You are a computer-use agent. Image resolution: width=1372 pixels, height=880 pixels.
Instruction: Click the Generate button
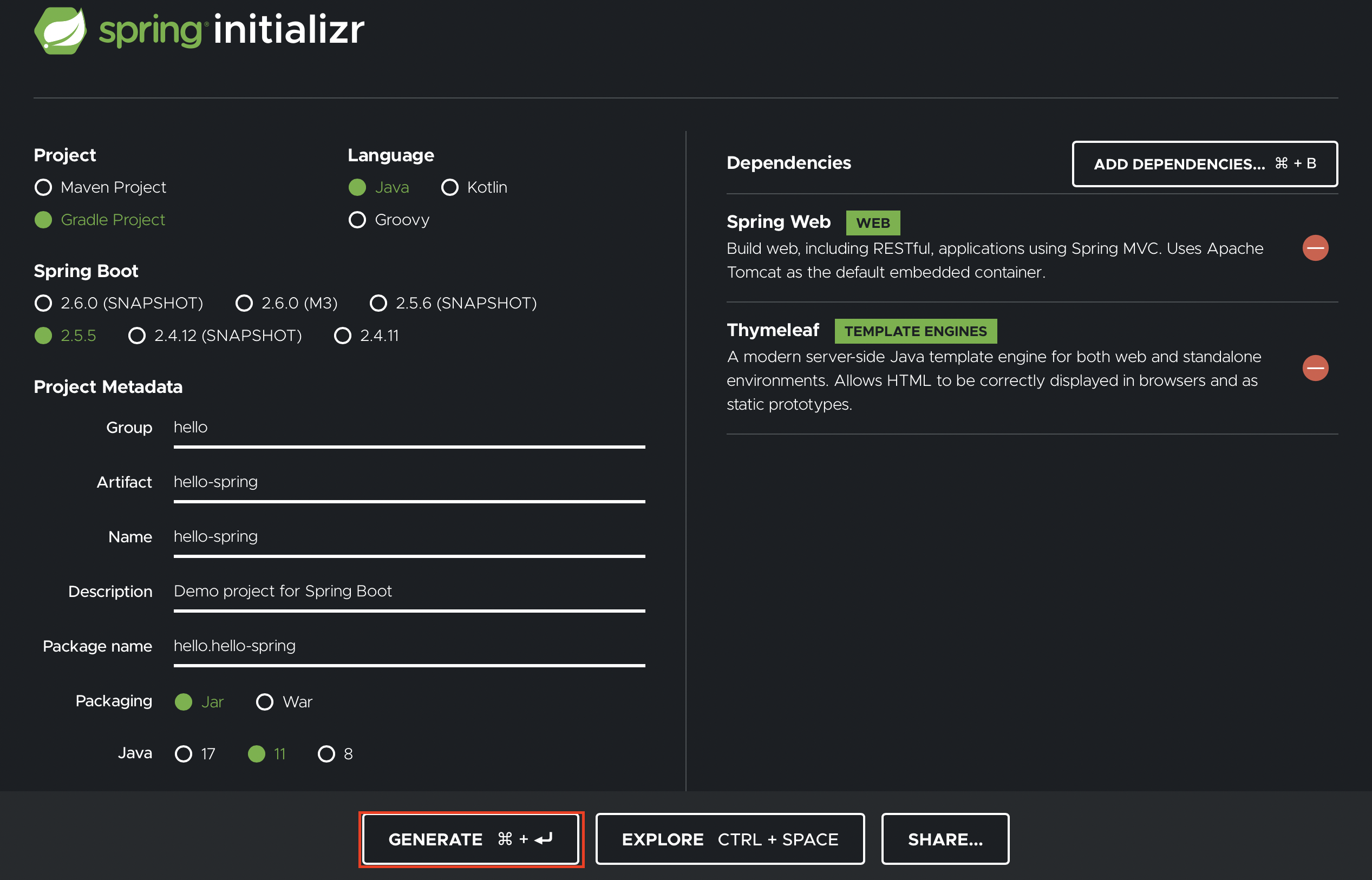[x=471, y=839]
